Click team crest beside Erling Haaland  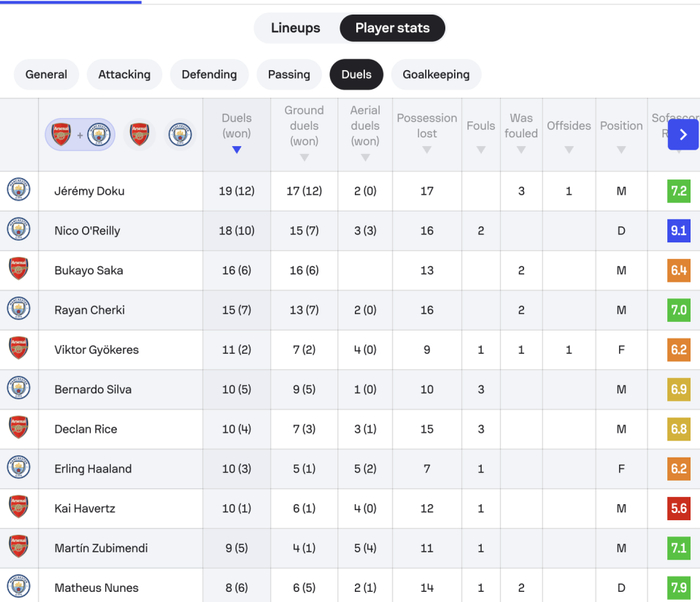tap(19, 468)
